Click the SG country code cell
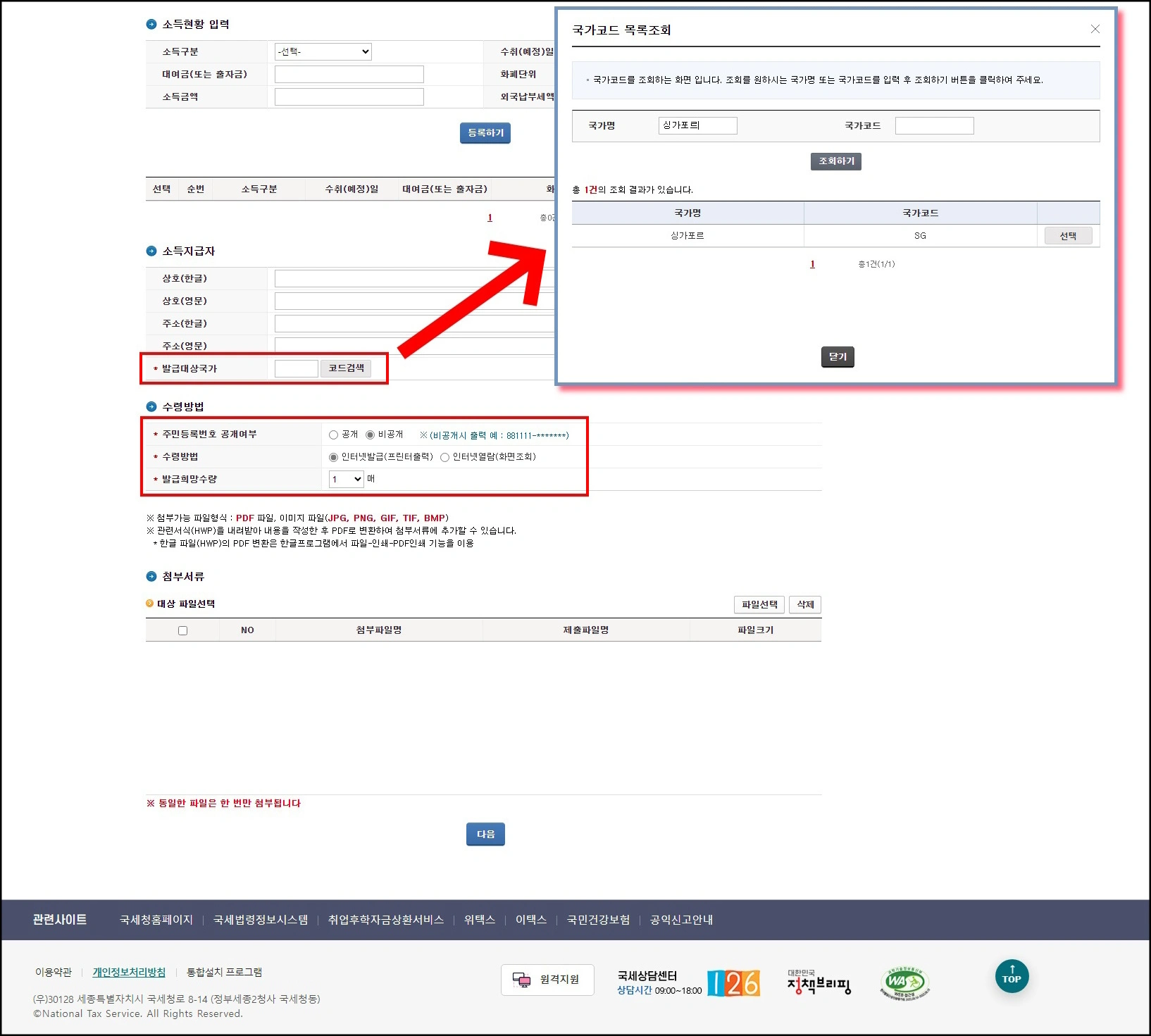The width and height of the screenshot is (1151, 1036). 920,236
